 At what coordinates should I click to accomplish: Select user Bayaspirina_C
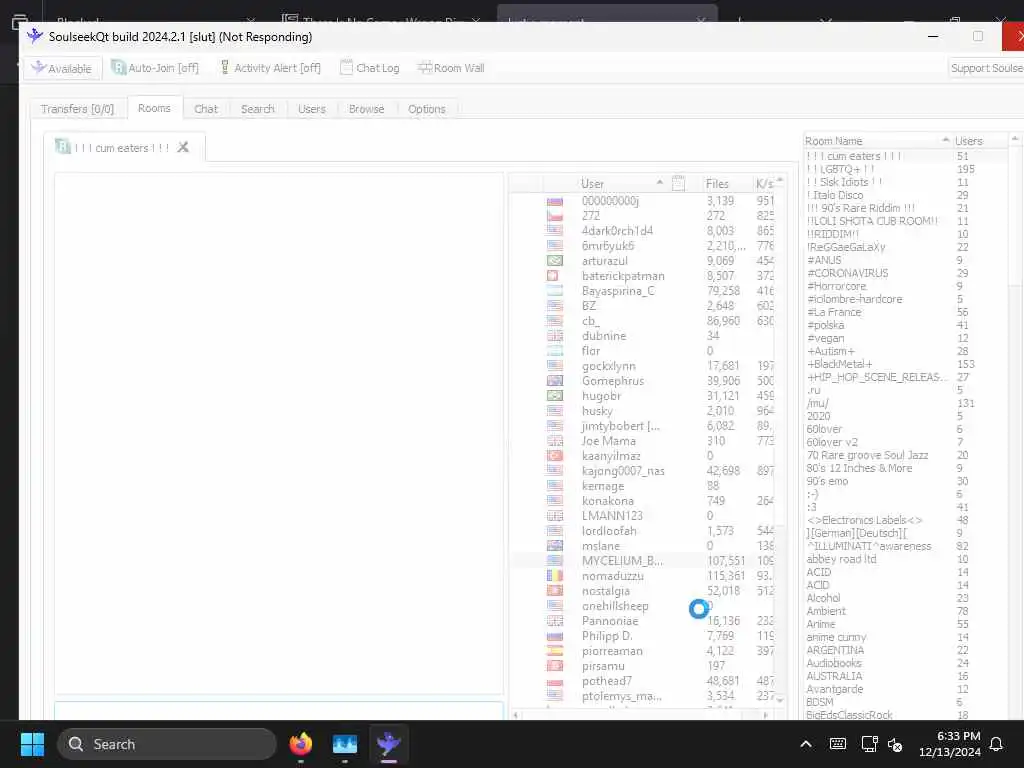tap(618, 291)
